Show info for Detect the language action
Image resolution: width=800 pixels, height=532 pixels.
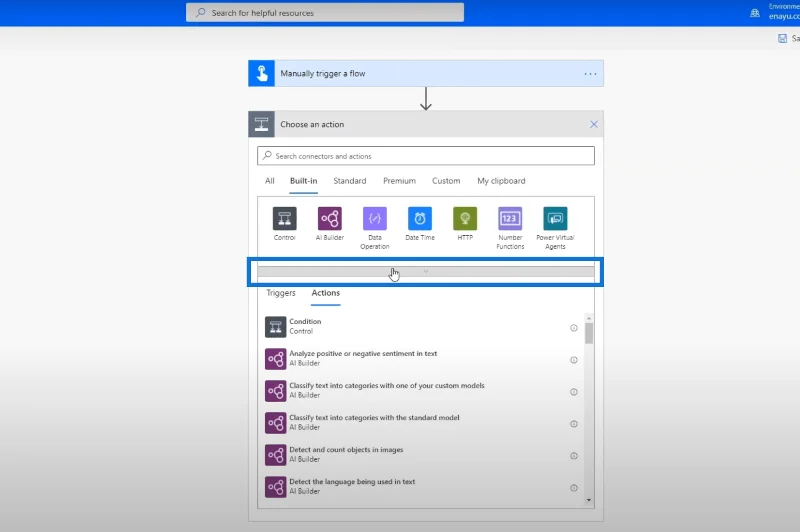[573, 488]
